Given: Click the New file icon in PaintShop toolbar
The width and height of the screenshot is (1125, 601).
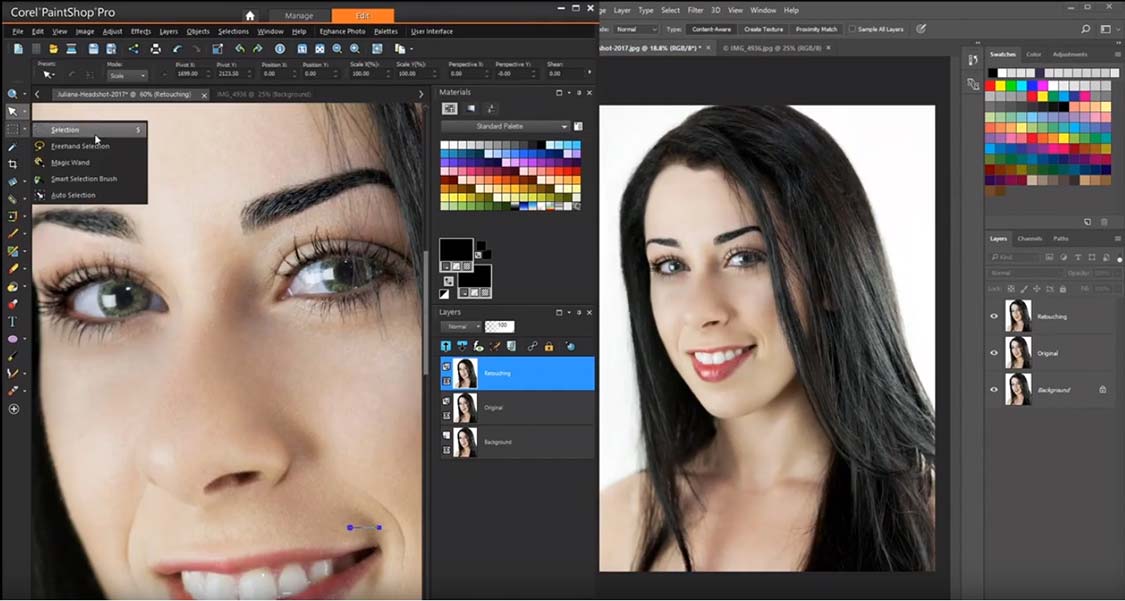Looking at the screenshot, I should click(18, 49).
